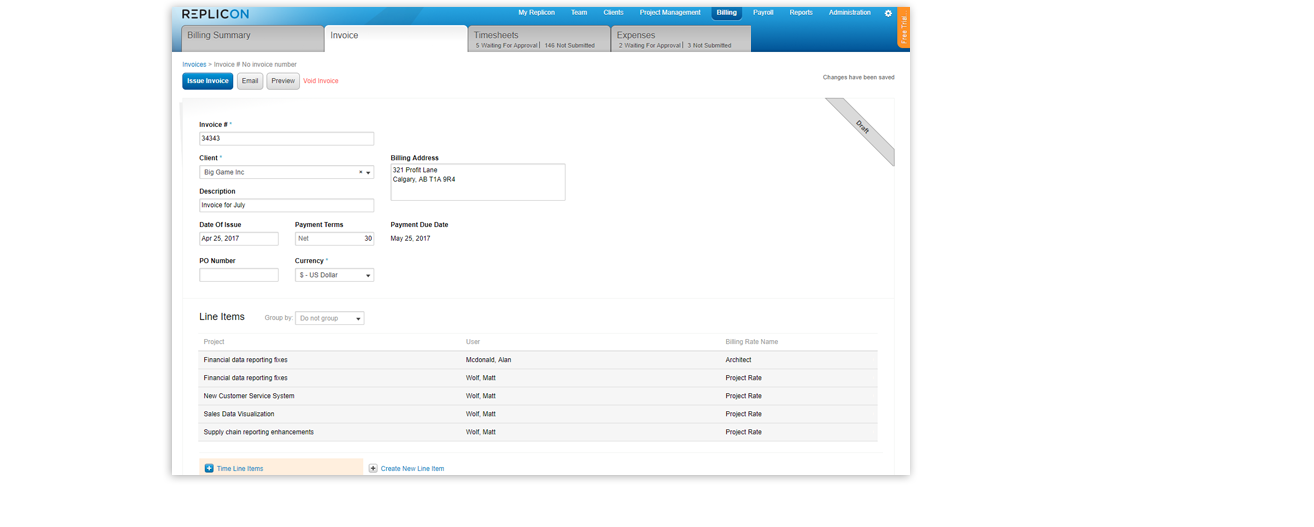Click the Issue Invoice button
This screenshot has width=1314, height=527.
(x=208, y=81)
